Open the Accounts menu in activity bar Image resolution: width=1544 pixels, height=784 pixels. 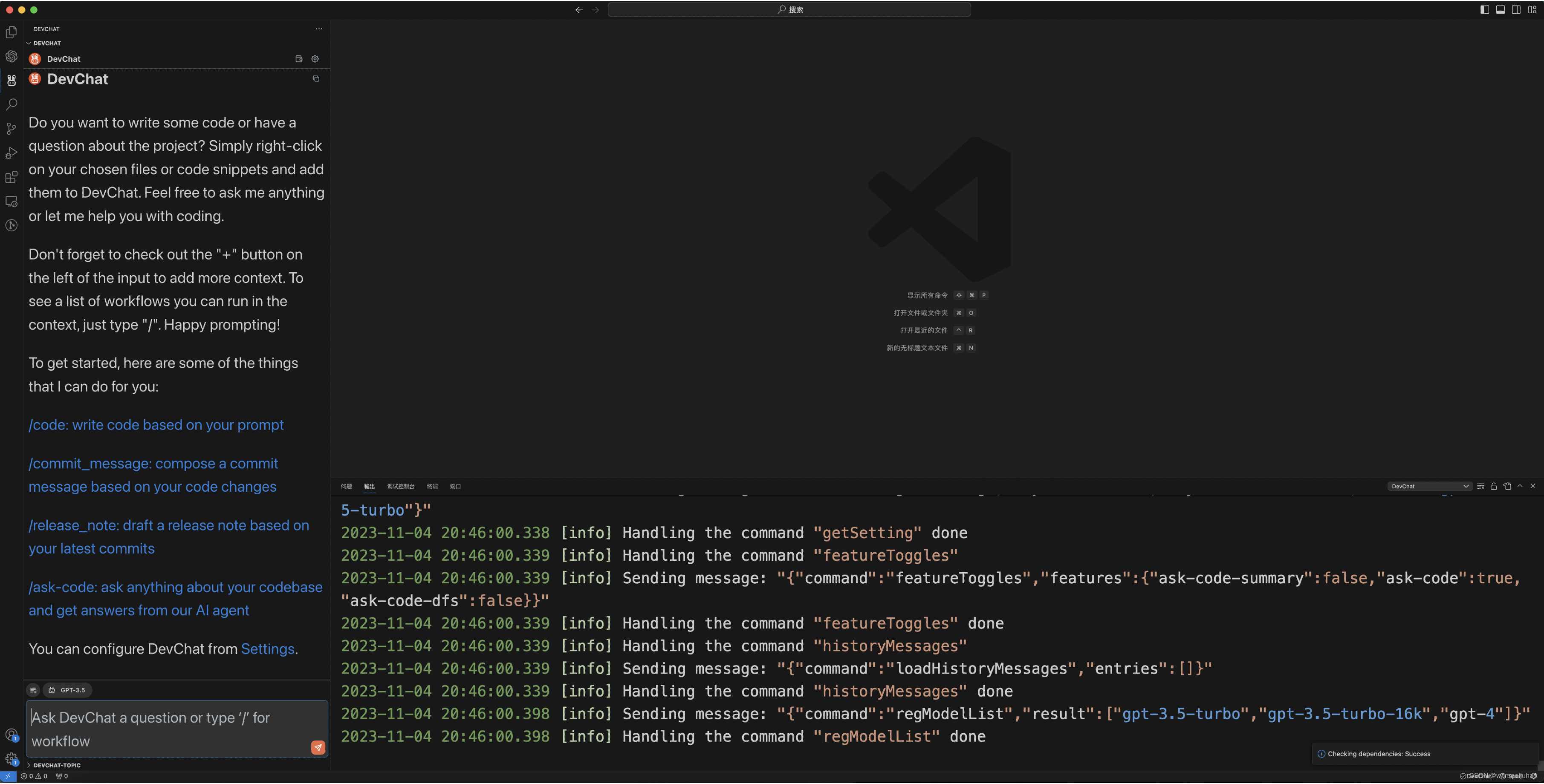point(12,735)
